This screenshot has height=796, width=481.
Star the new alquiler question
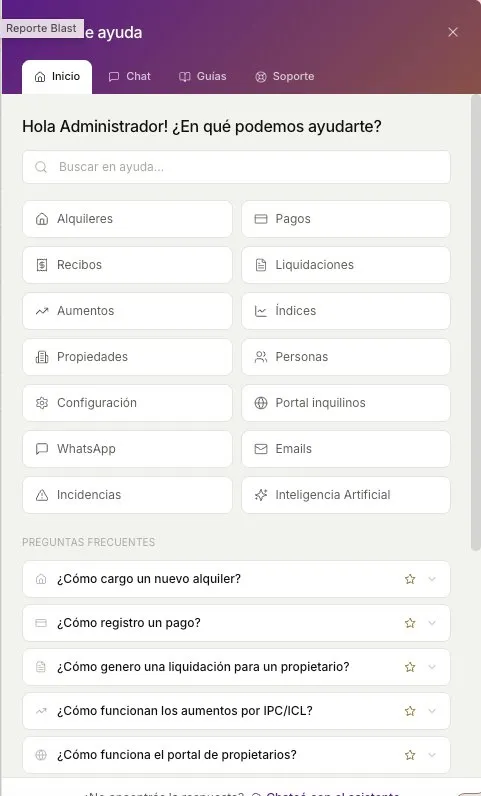point(410,579)
